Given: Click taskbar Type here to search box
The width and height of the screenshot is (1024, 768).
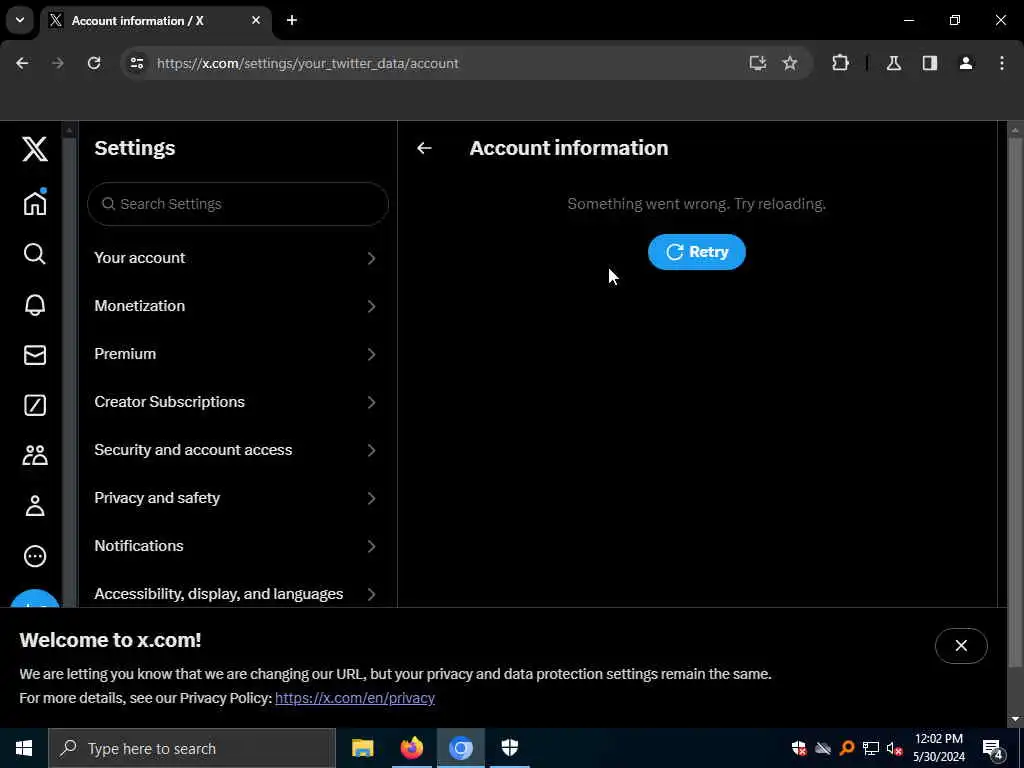Looking at the screenshot, I should [x=192, y=748].
